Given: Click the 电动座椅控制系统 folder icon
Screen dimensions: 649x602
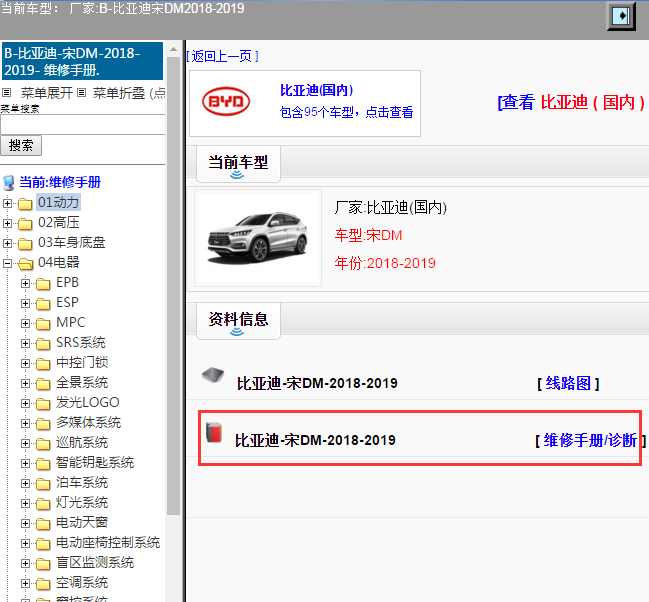Looking at the screenshot, I should tap(43, 543).
